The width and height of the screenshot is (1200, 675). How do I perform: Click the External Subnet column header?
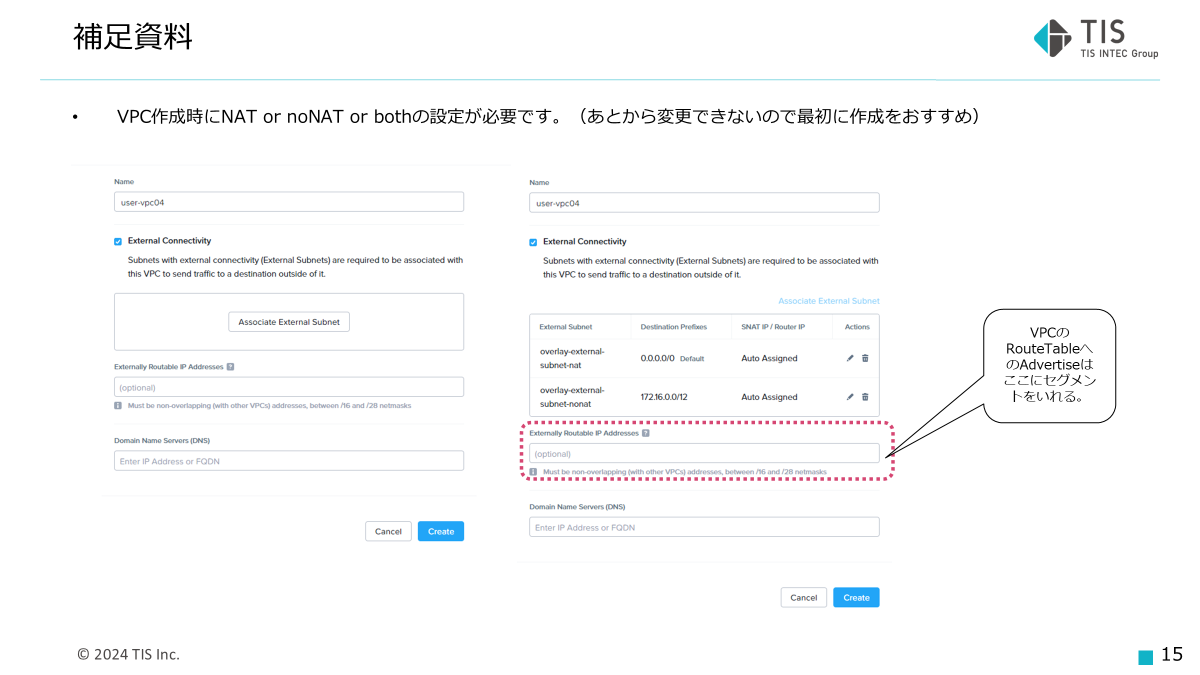click(x=566, y=327)
